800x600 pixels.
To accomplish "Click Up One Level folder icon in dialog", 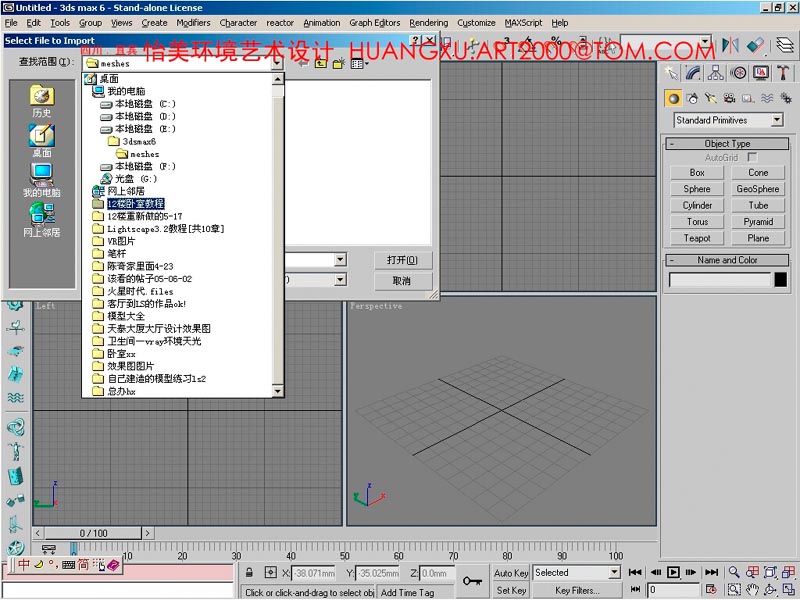I will click(x=320, y=63).
